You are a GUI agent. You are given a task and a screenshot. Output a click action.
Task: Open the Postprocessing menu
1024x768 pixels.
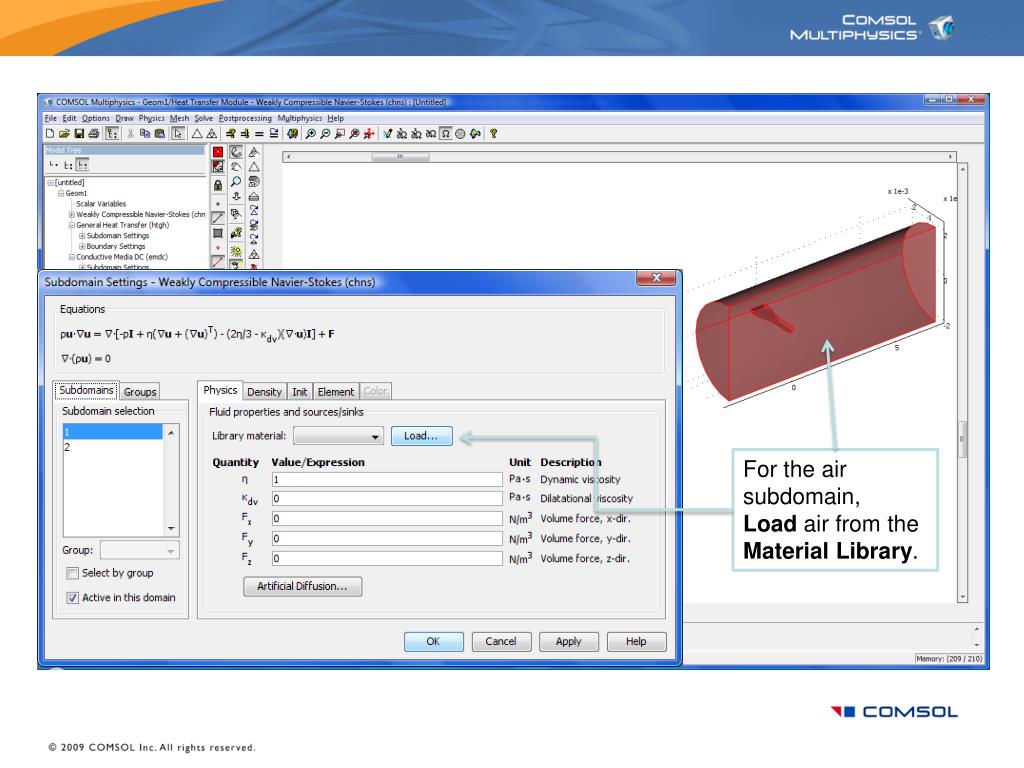coord(245,118)
